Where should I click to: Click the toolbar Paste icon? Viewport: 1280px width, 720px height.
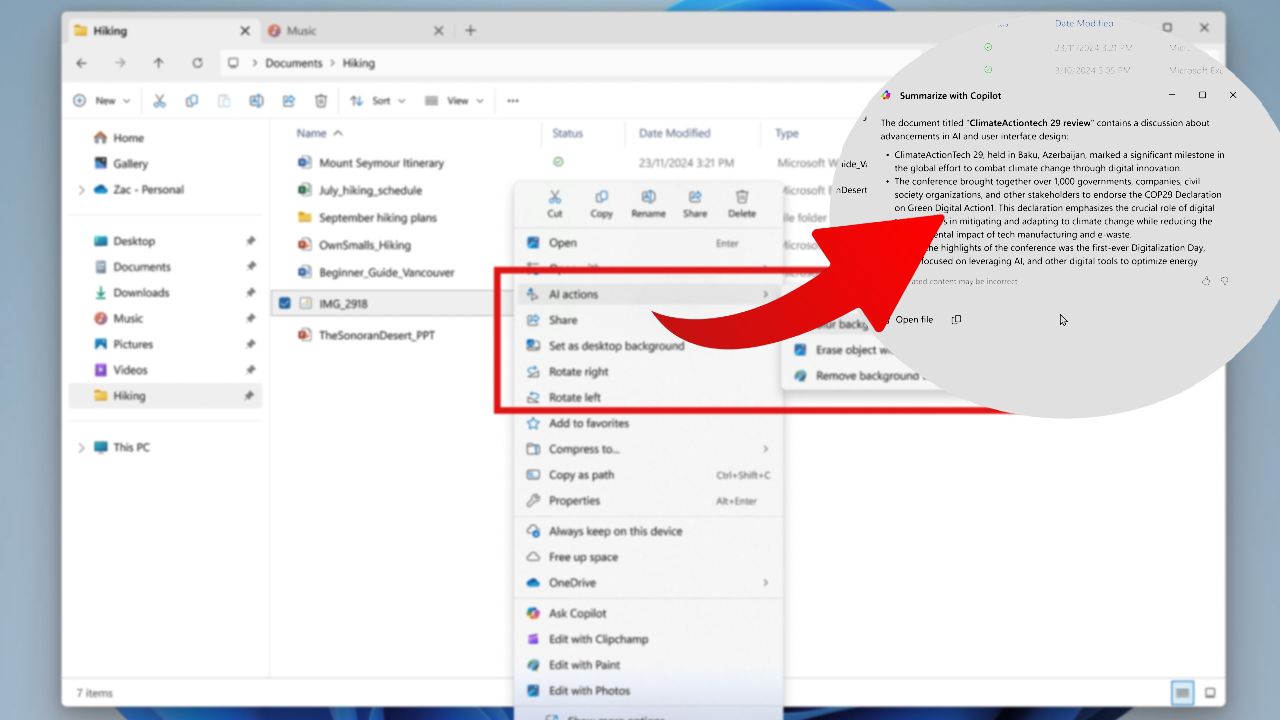click(x=224, y=101)
